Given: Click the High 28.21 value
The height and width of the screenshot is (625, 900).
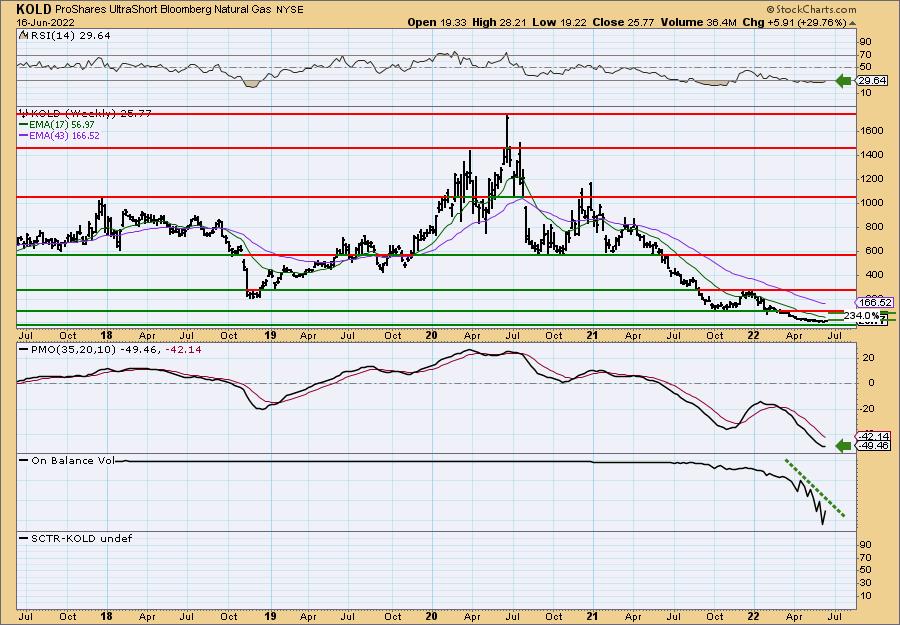Looking at the screenshot, I should pos(499,22).
